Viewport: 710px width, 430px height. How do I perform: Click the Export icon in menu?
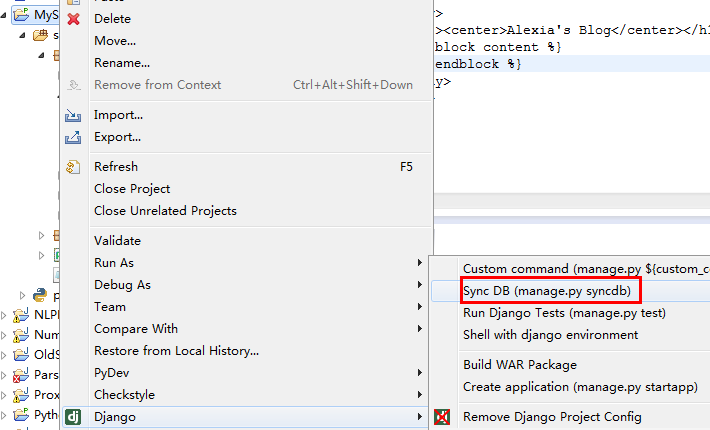(x=73, y=137)
